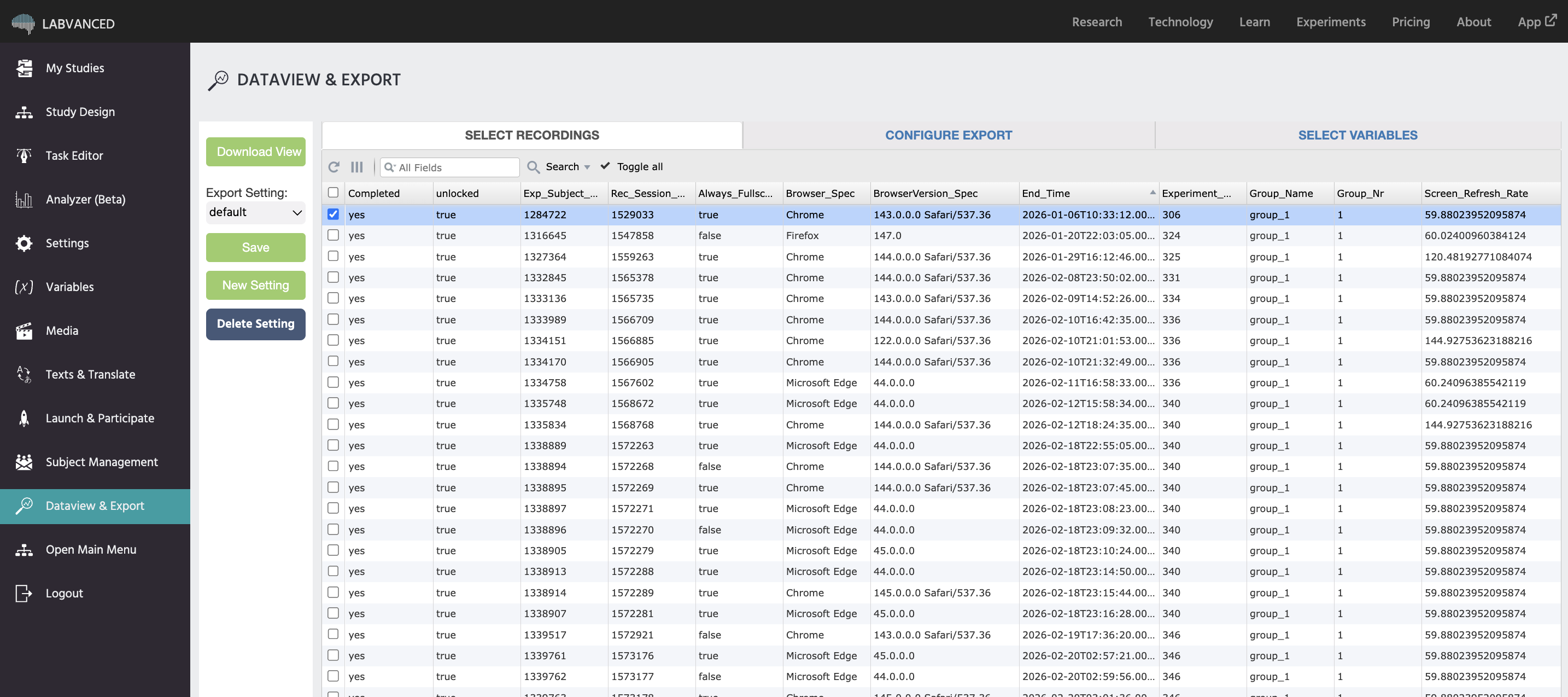
Task: Click the Analyzer (Beta) chart icon
Action: tap(24, 199)
